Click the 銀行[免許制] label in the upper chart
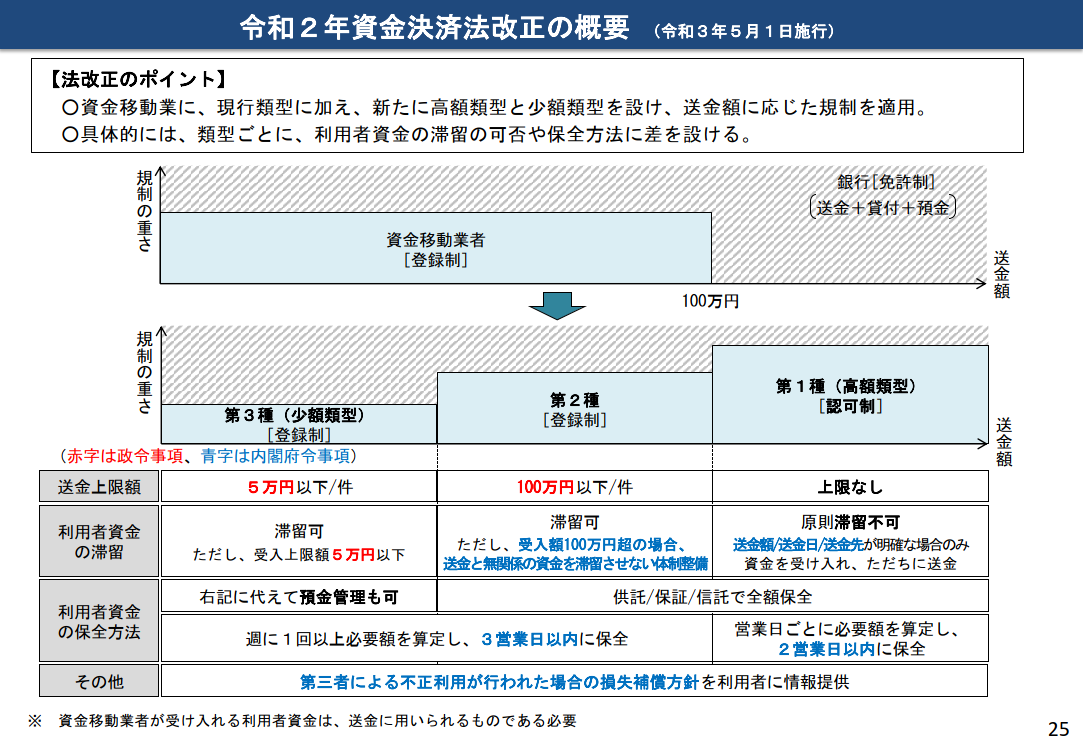1083x750 pixels. (885, 182)
